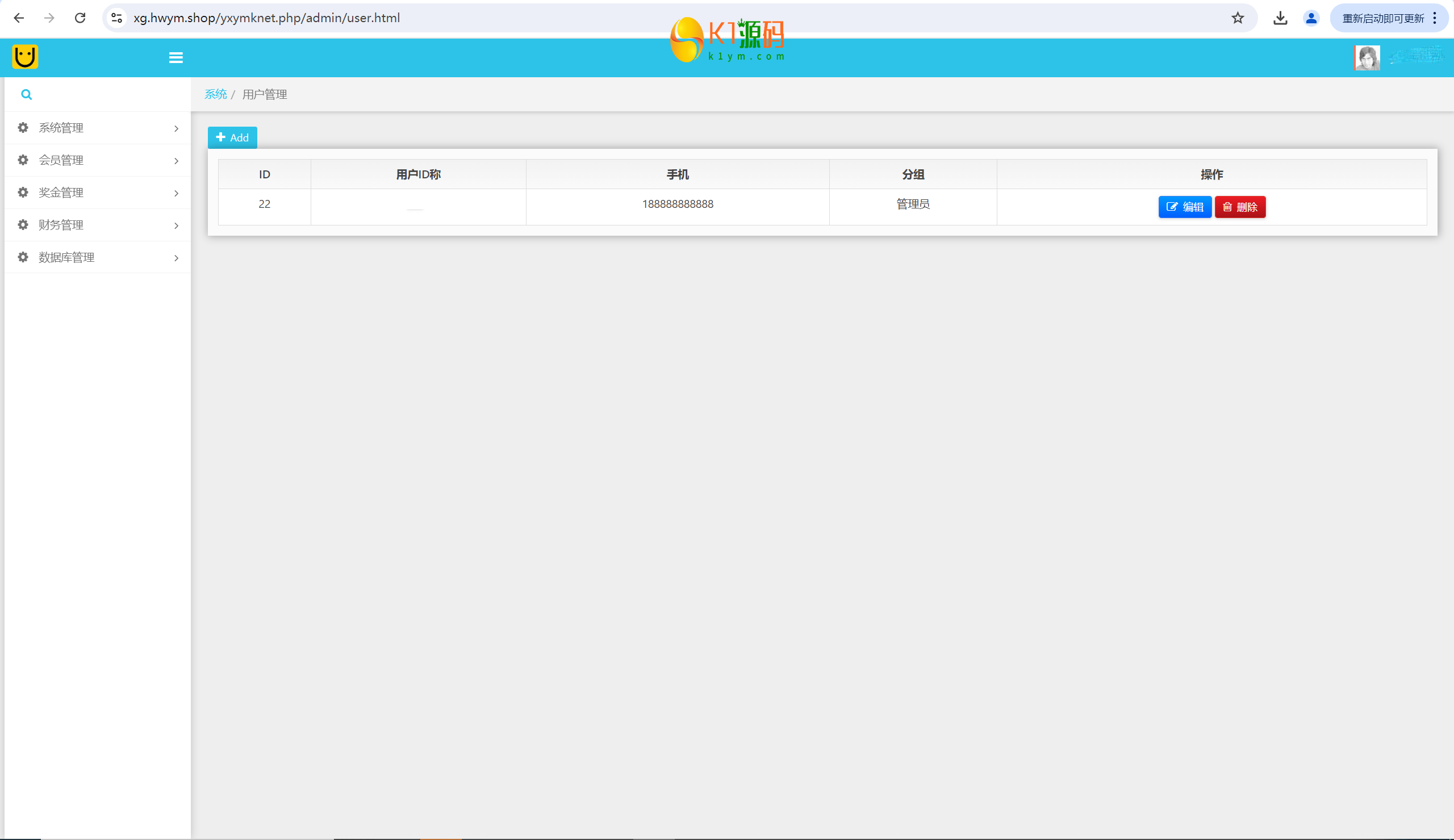Screen dimensions: 1454x840
Task: Go back using browser back arrow
Action: tap(19, 19)
